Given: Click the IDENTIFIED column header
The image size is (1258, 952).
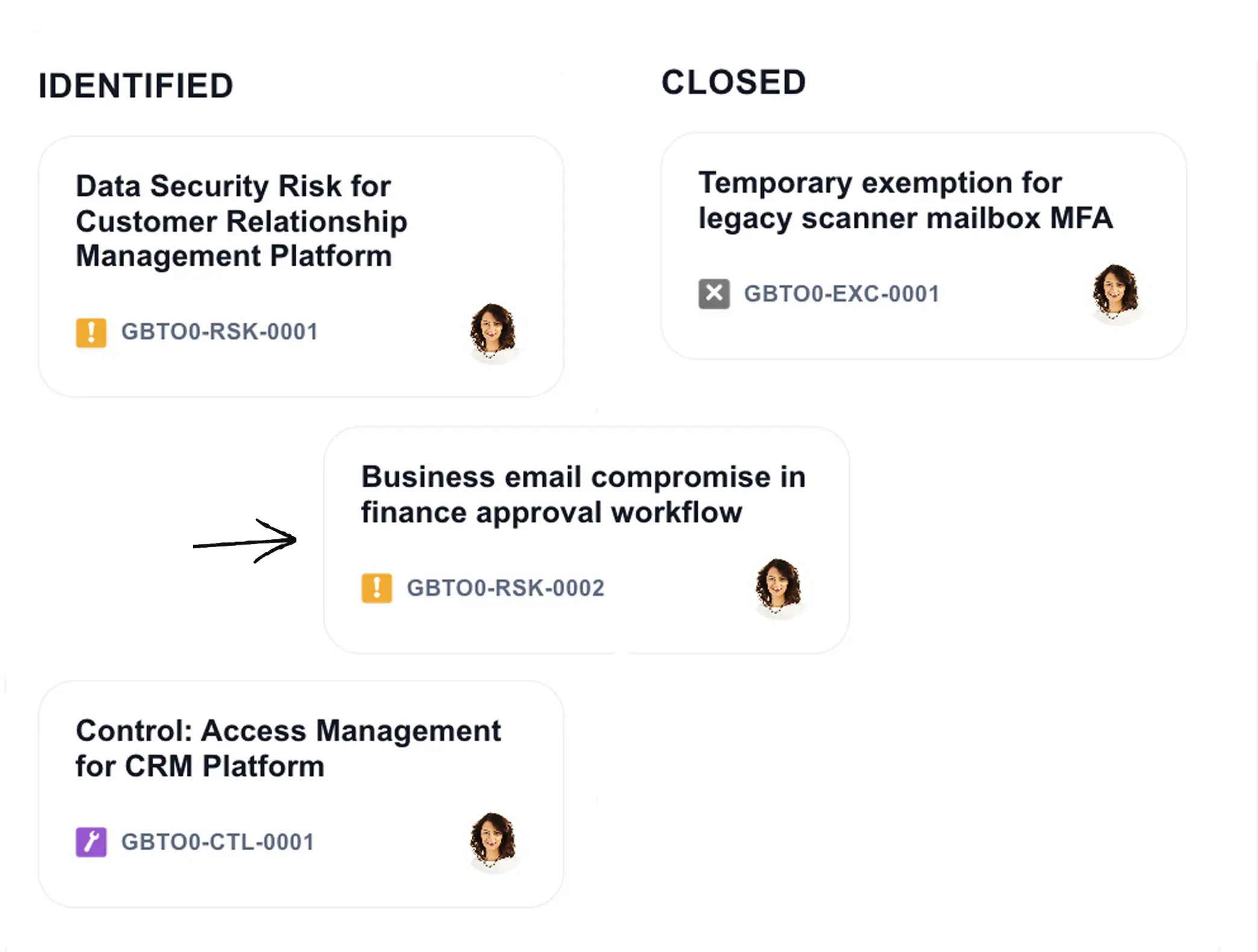Looking at the screenshot, I should click(136, 86).
